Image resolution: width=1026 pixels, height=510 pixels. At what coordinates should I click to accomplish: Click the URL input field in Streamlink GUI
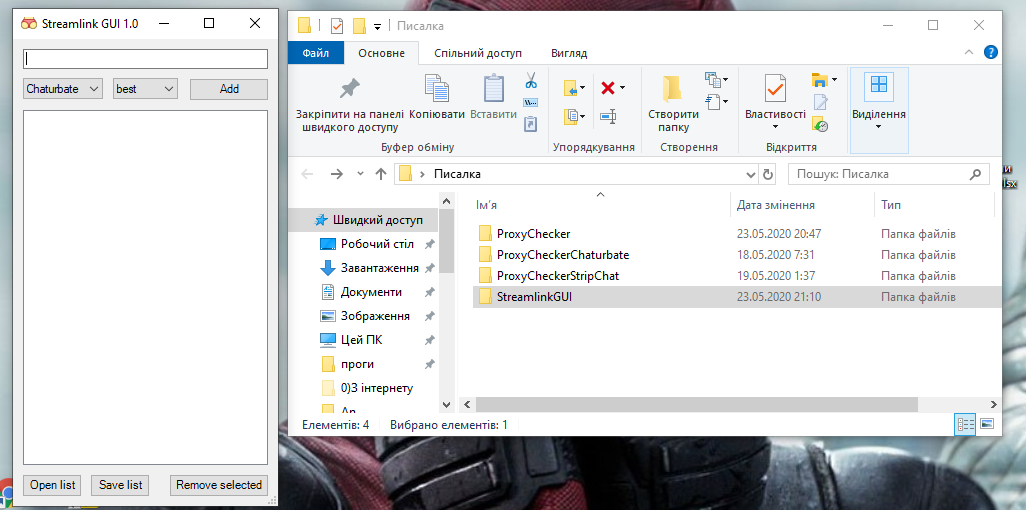coord(145,59)
